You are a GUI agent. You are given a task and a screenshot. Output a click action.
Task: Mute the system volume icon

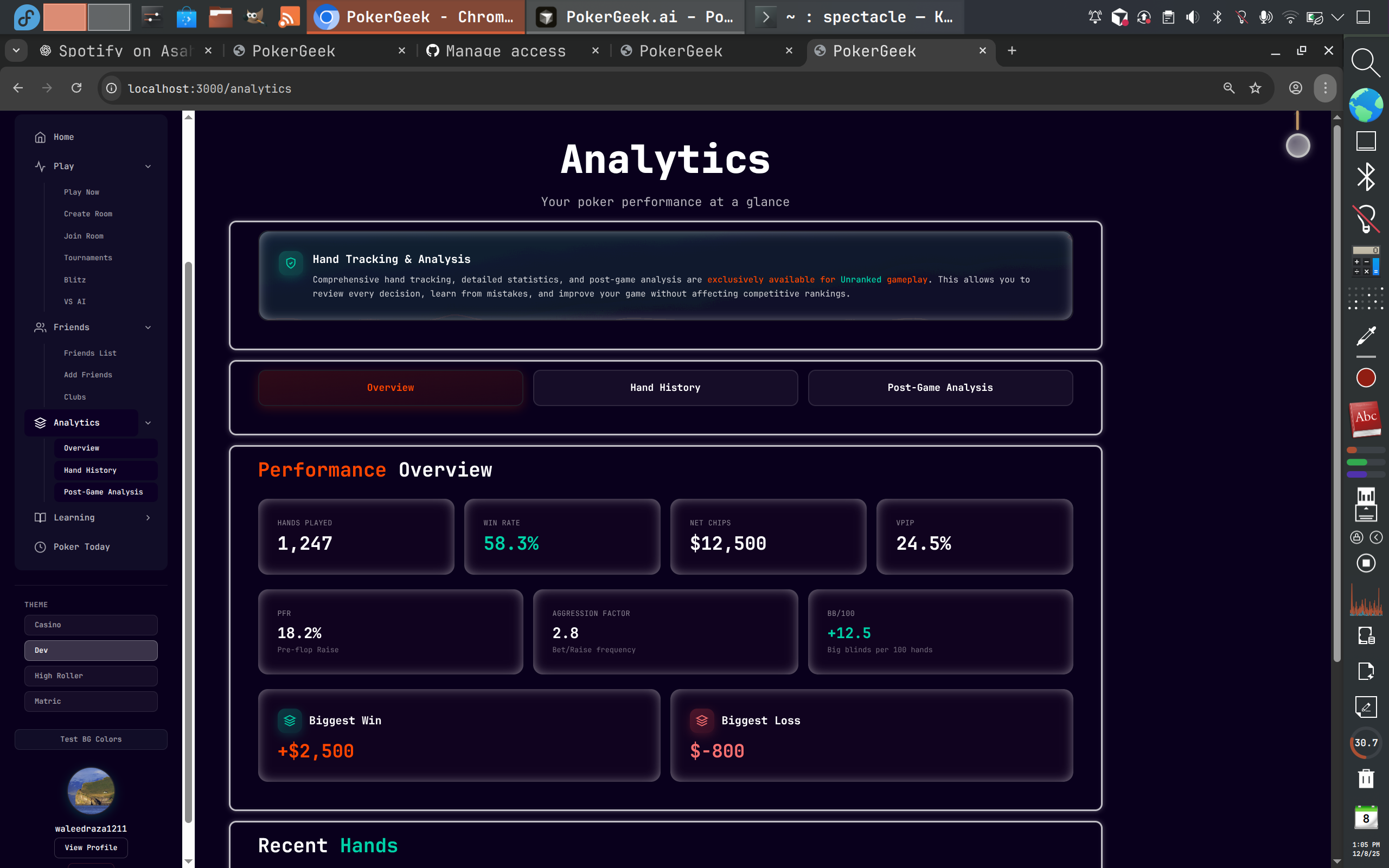[x=1193, y=17]
